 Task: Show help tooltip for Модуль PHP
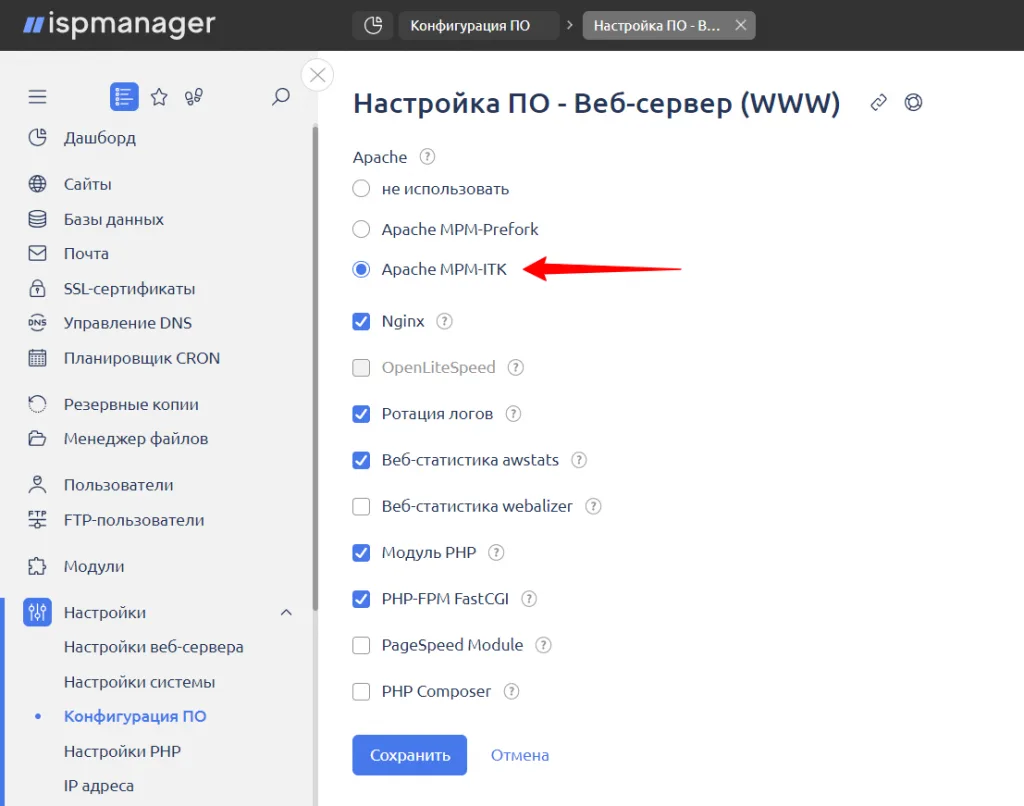click(496, 553)
